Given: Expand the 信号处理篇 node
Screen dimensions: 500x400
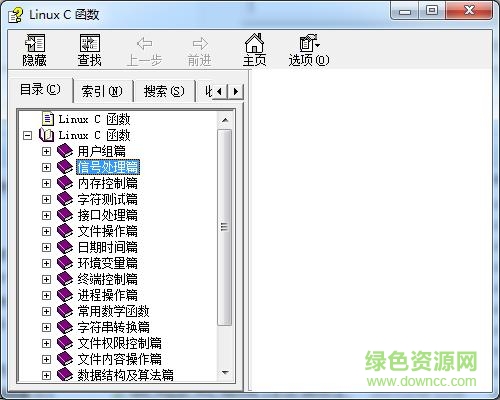Looking at the screenshot, I should (46, 167).
